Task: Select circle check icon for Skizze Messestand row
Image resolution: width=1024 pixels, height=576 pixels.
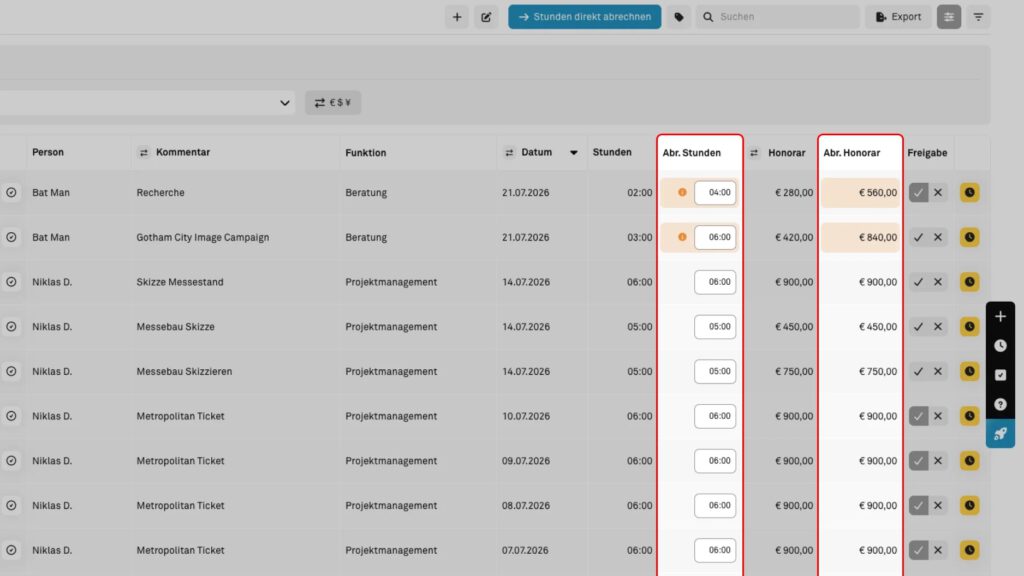Action: (x=11, y=282)
